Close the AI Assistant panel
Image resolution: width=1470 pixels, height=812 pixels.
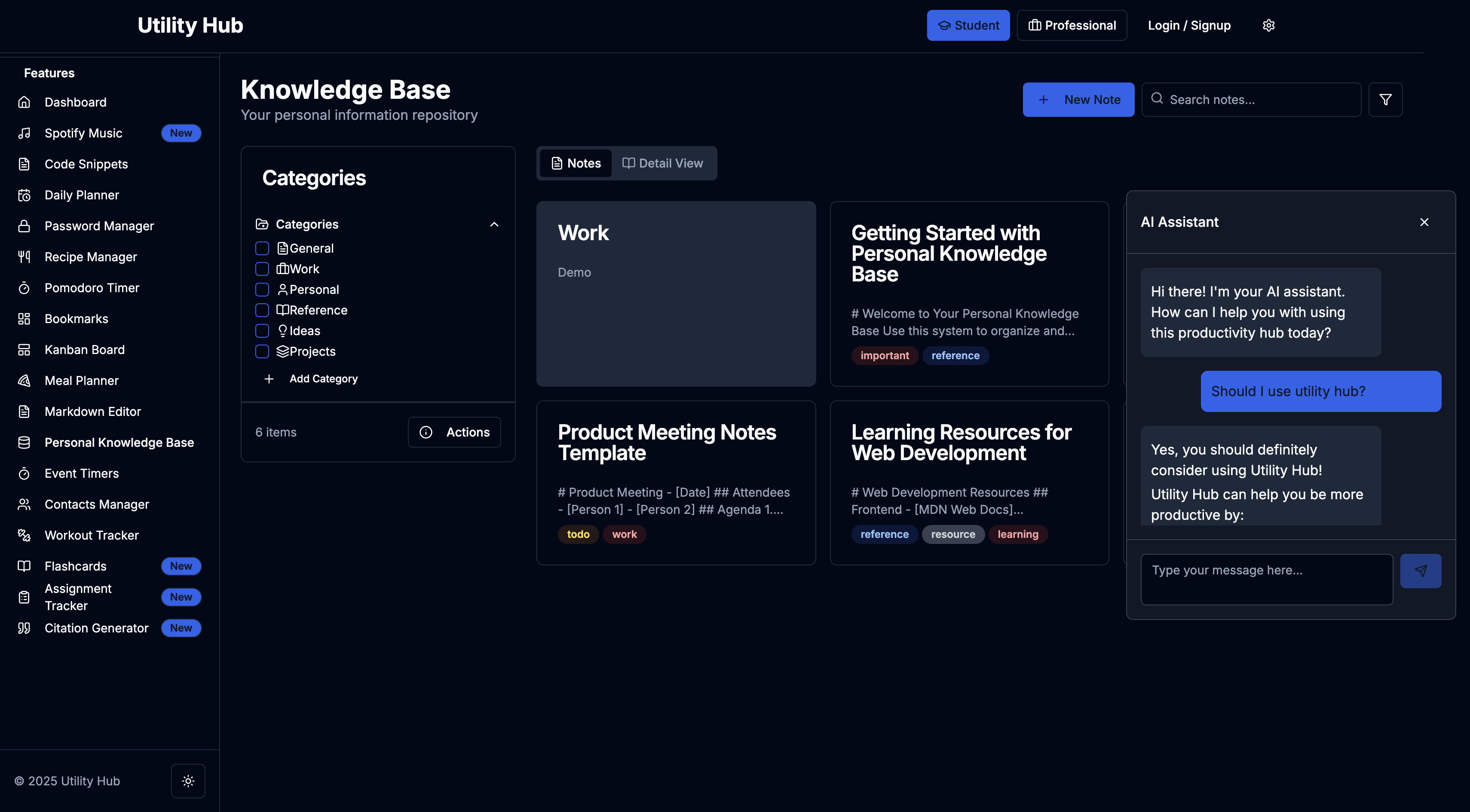coord(1424,223)
